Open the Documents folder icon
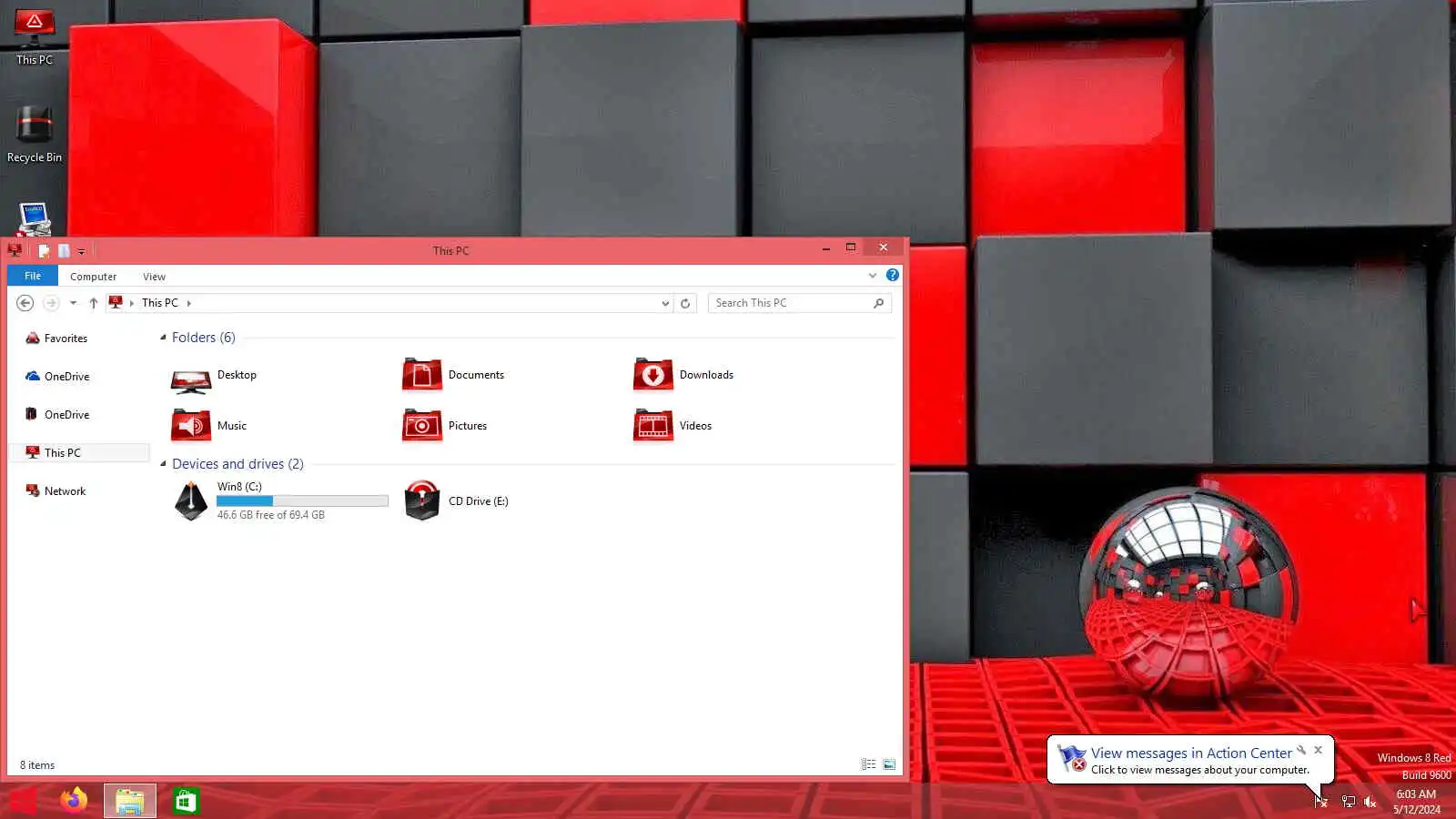The image size is (1456, 819). point(422,375)
